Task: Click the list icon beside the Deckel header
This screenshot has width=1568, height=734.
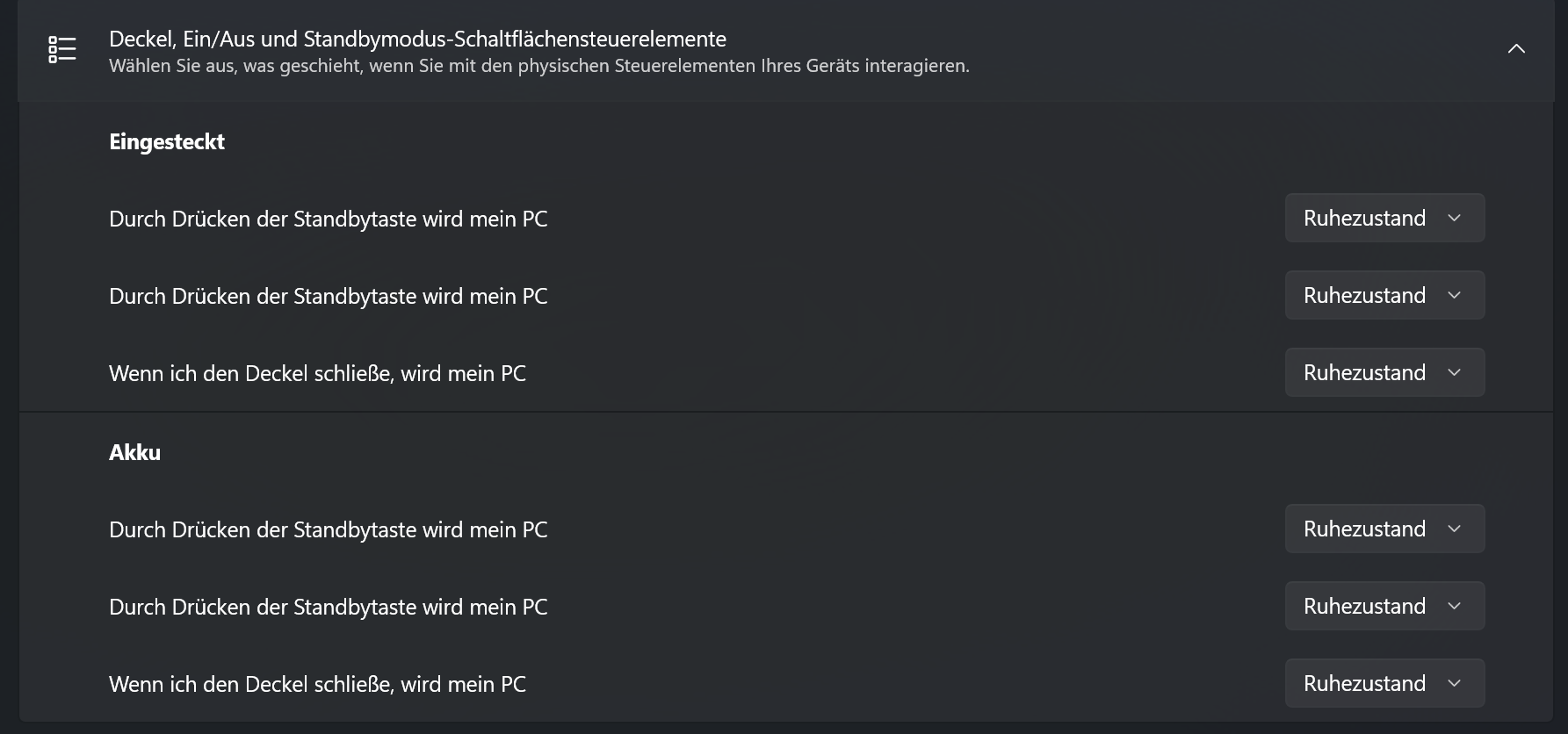Action: (62, 50)
